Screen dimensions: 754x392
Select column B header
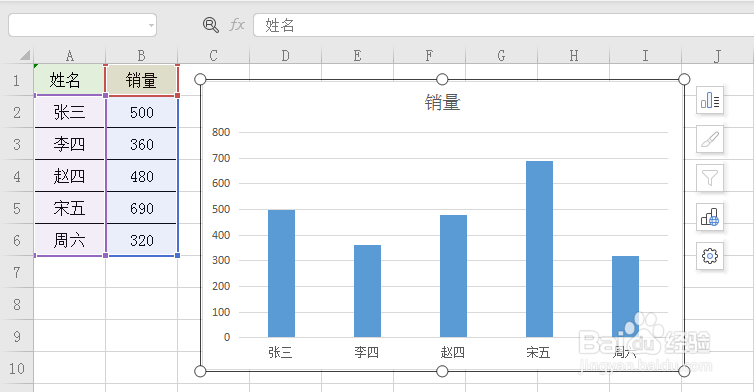click(141, 56)
